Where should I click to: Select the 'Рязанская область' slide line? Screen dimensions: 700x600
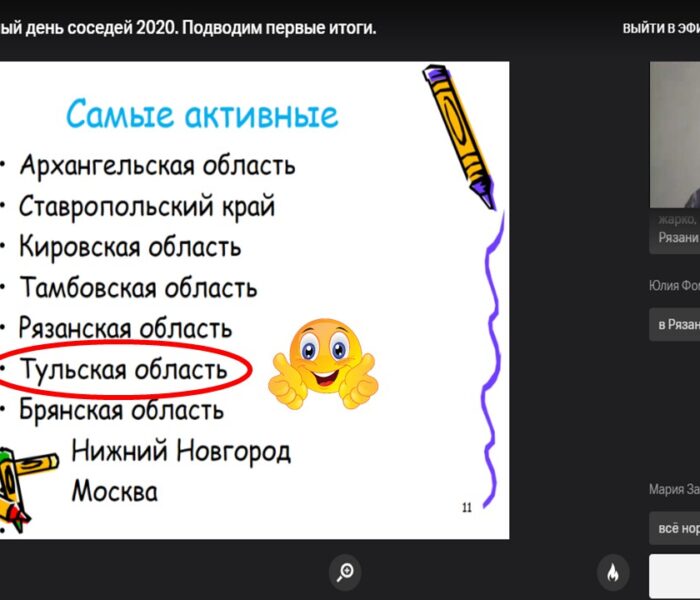pos(125,329)
